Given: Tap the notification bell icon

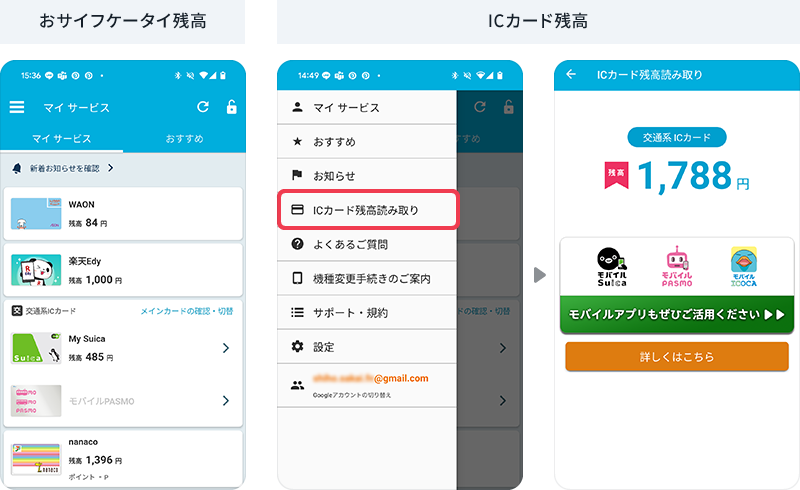Looking at the screenshot, I should click(x=17, y=168).
